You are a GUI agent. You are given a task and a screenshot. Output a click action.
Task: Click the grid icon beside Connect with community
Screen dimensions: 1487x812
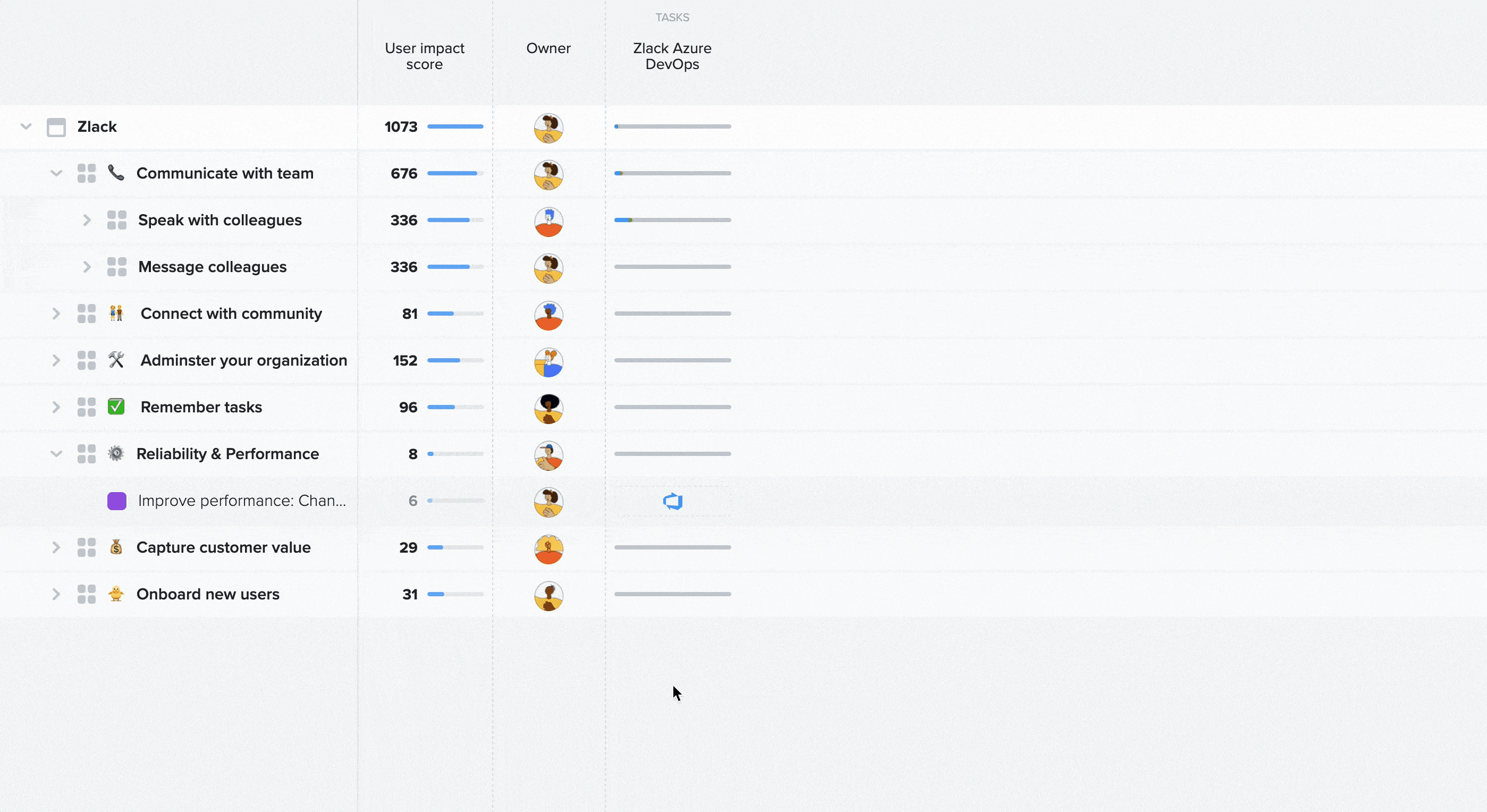[87, 314]
